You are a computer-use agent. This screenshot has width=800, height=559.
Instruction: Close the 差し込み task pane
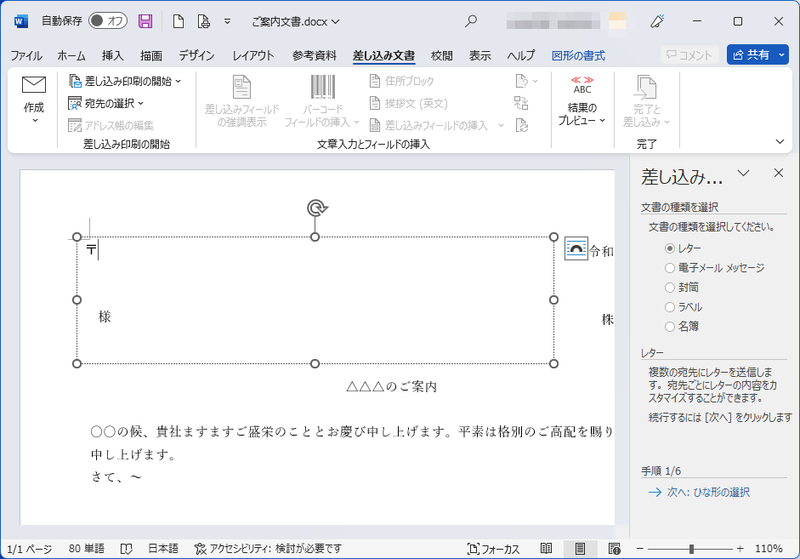778,173
